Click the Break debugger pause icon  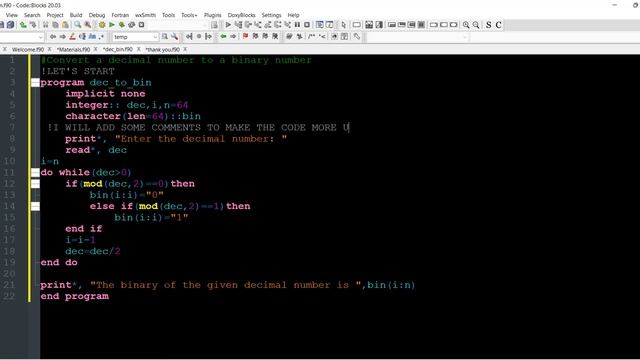pos(297,25)
